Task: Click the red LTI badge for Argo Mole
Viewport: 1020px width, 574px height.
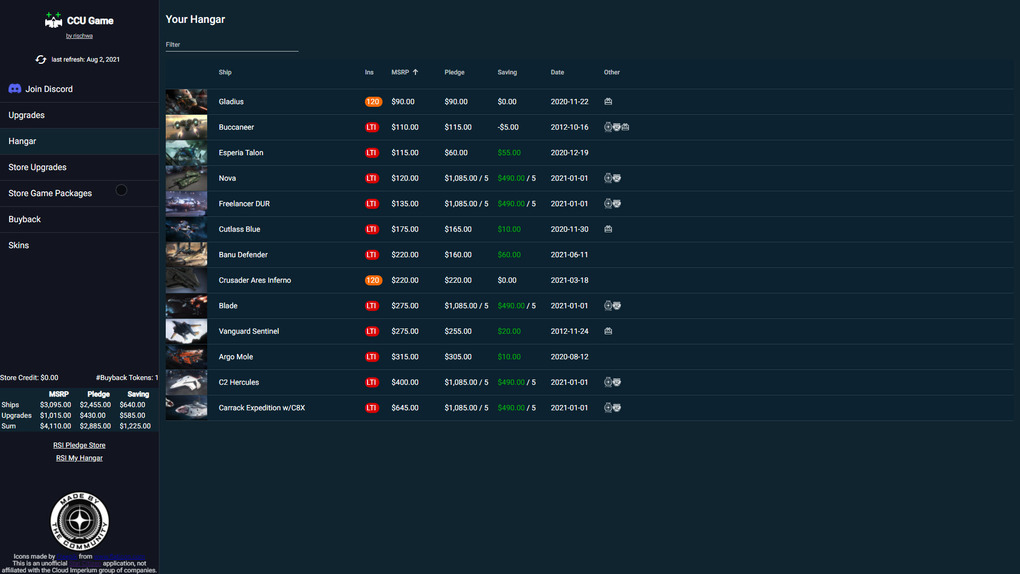Action: click(x=372, y=357)
